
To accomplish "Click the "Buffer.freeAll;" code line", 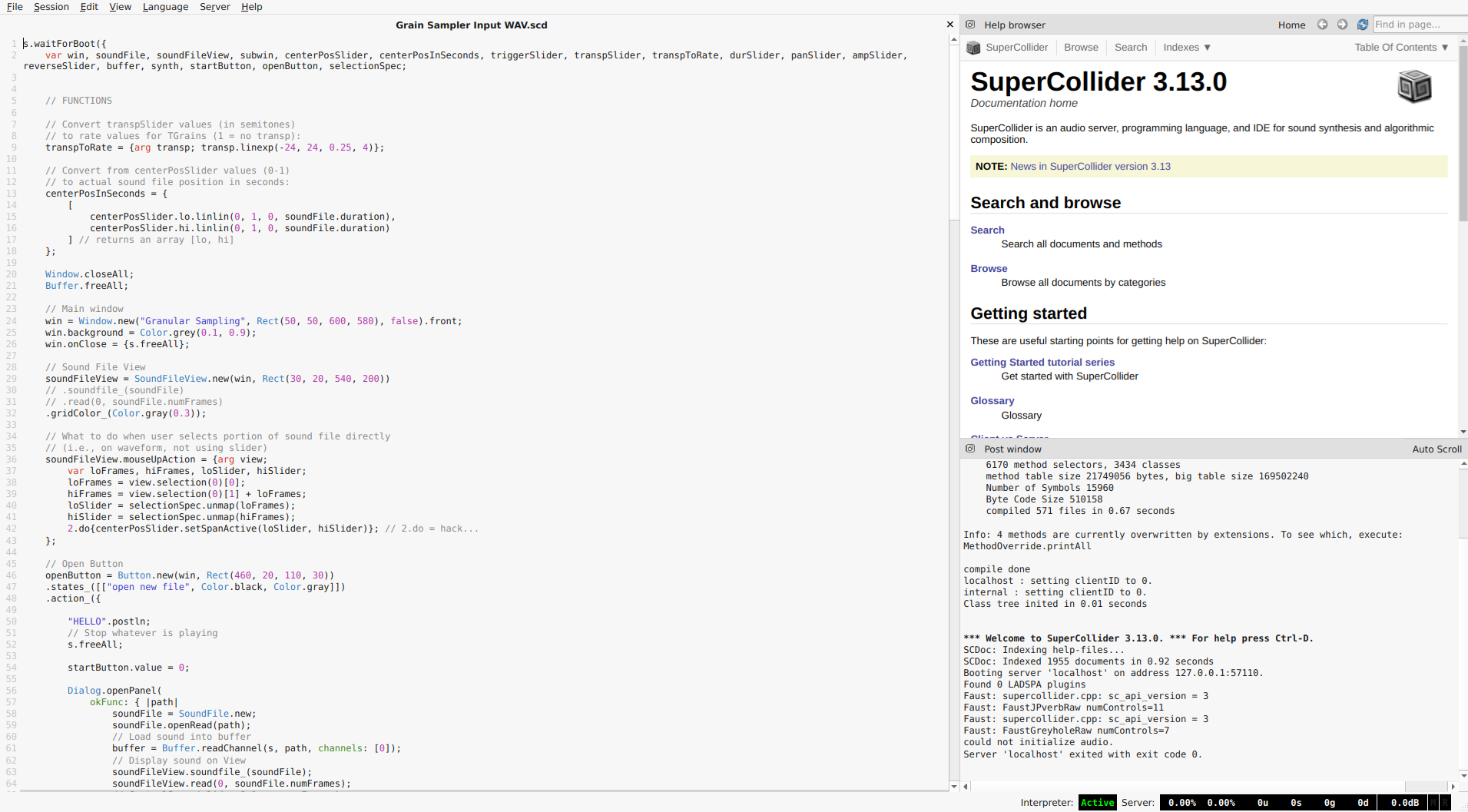I will (86, 286).
